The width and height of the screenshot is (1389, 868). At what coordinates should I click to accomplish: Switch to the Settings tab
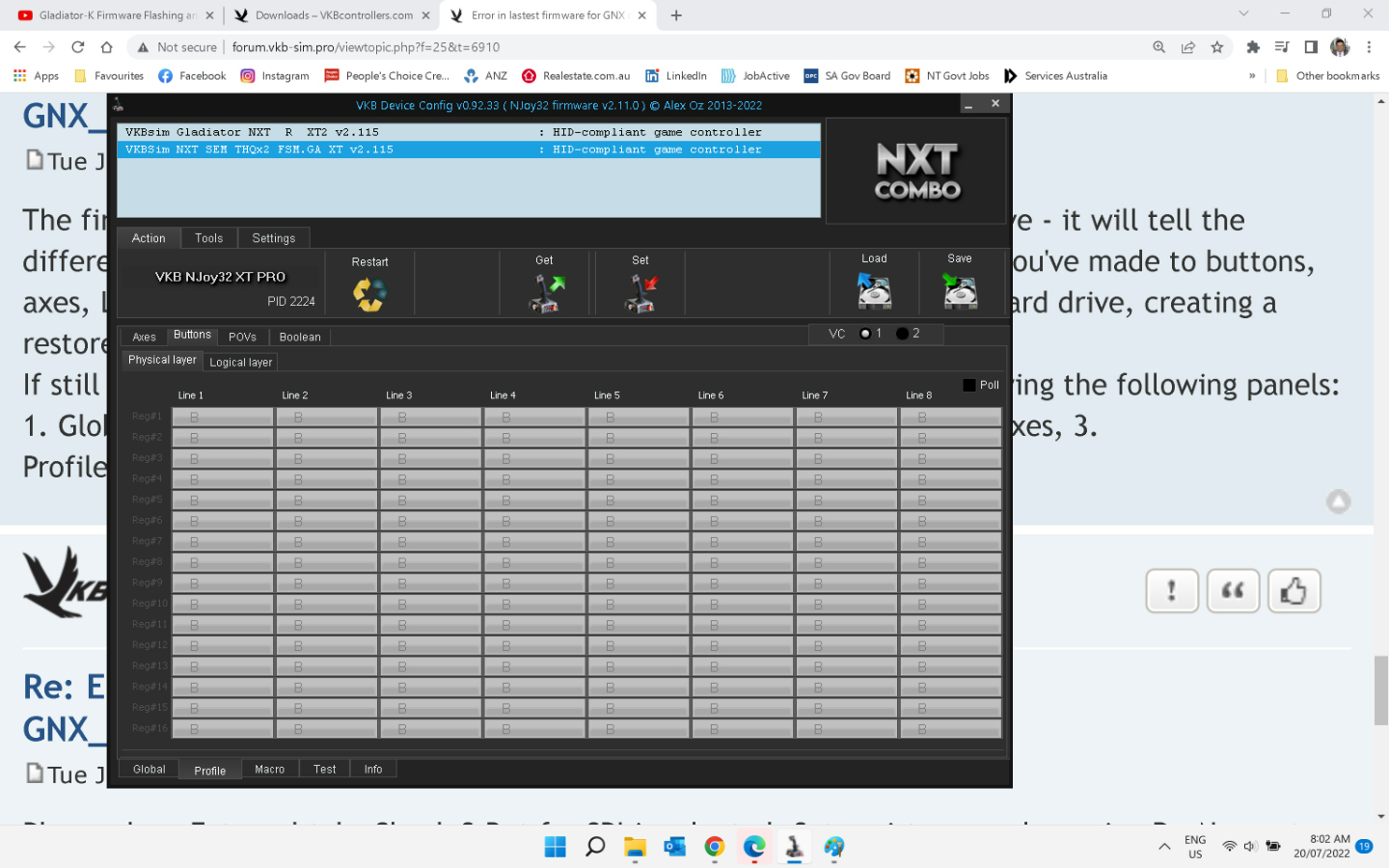pos(274,238)
